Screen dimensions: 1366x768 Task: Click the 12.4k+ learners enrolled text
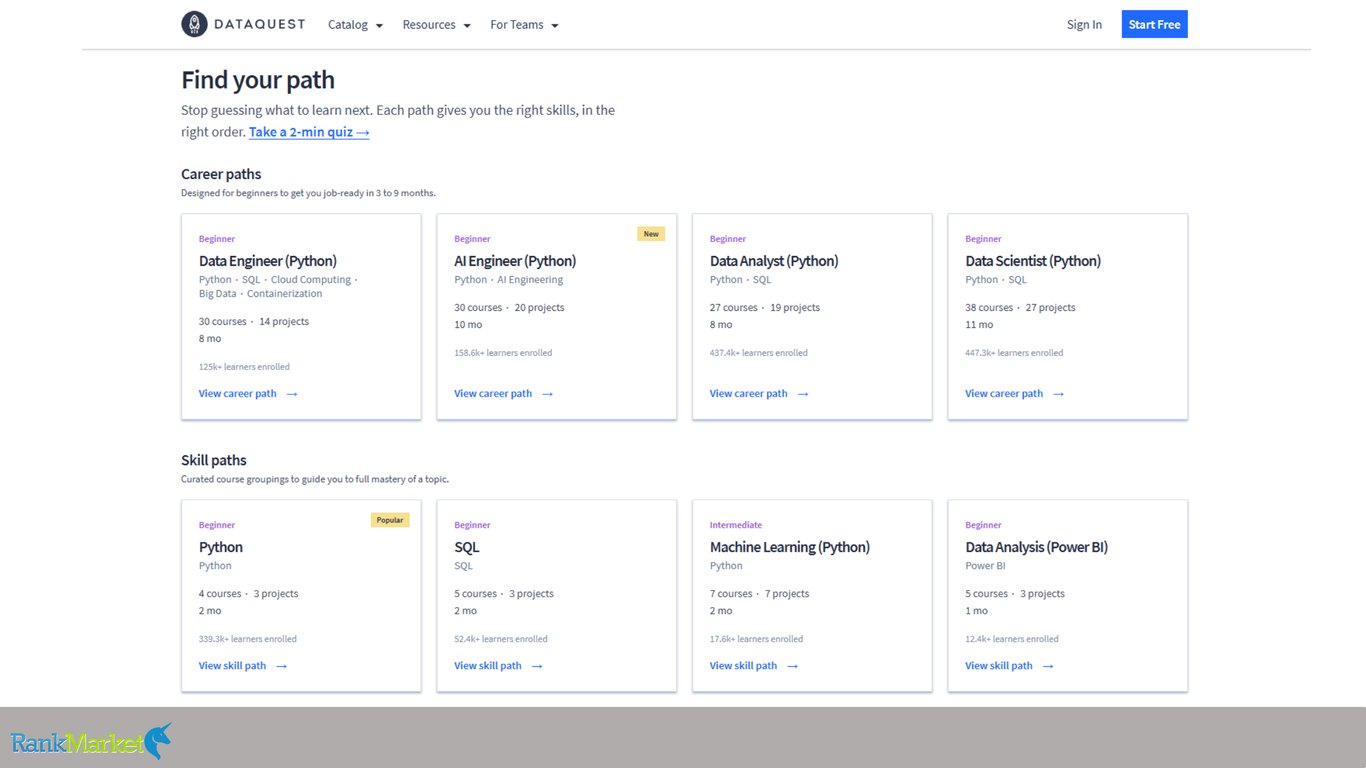pos(1012,639)
